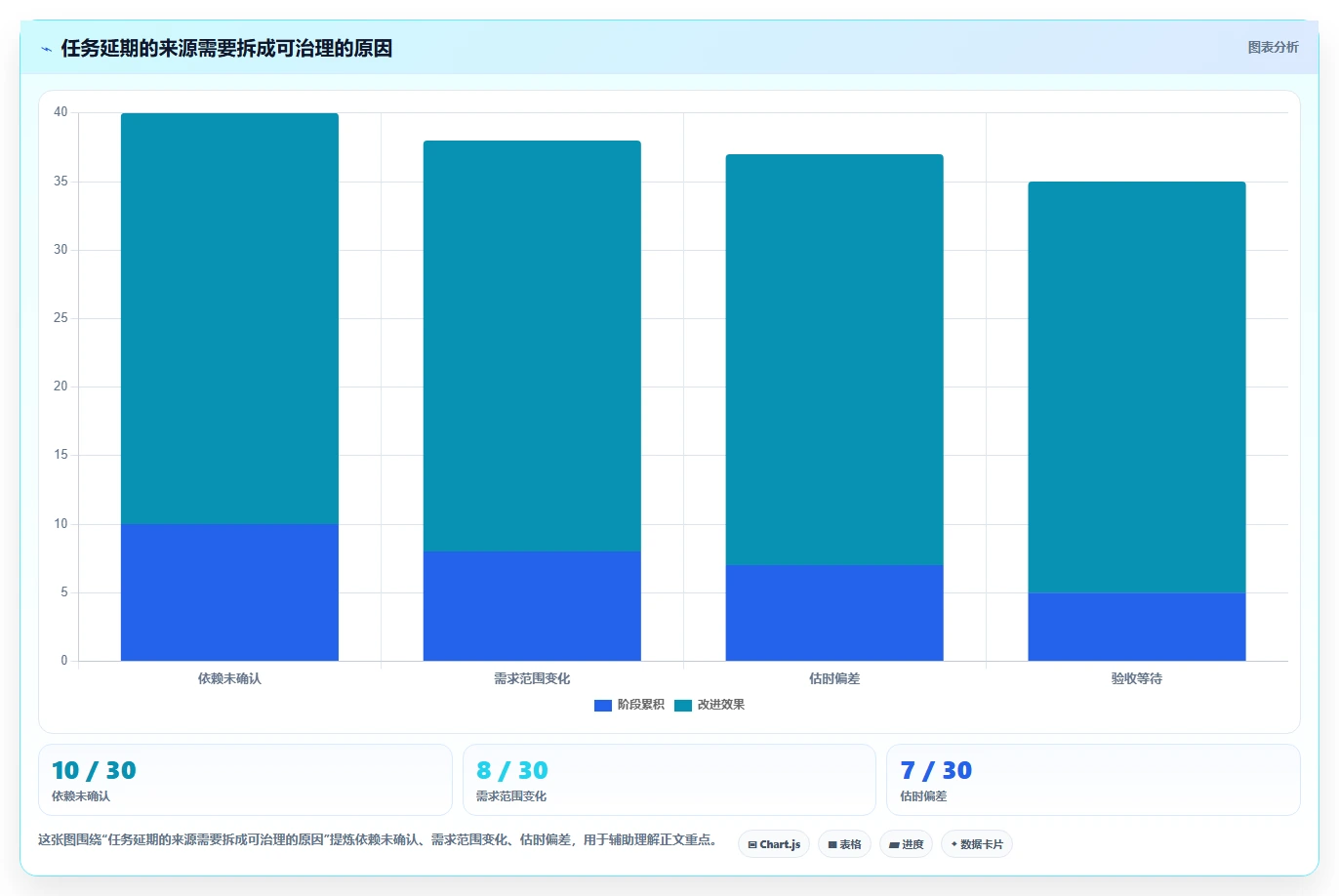This screenshot has width=1339, height=896.
Task: Click the 图表分析 label in the header
Action: [x=1273, y=47]
